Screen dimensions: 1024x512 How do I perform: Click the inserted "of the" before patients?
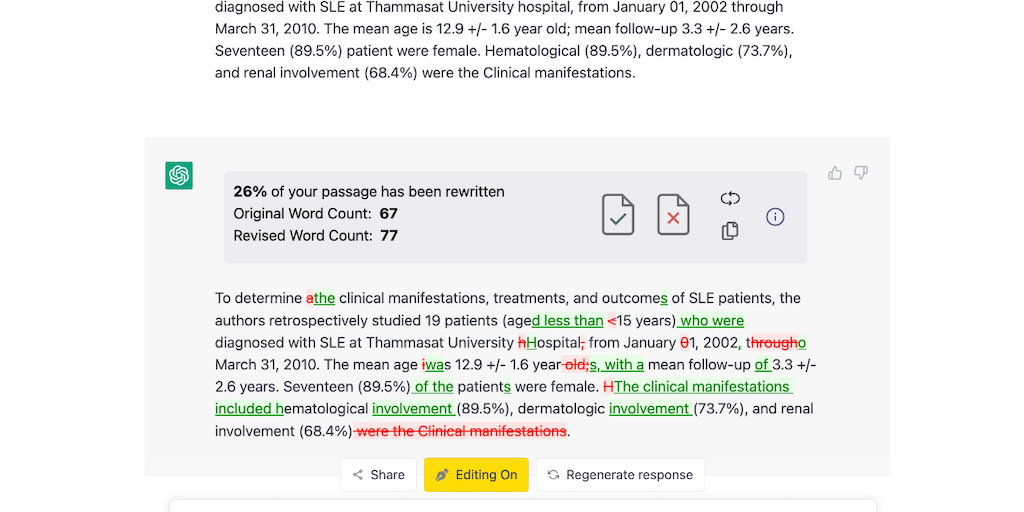(x=433, y=387)
